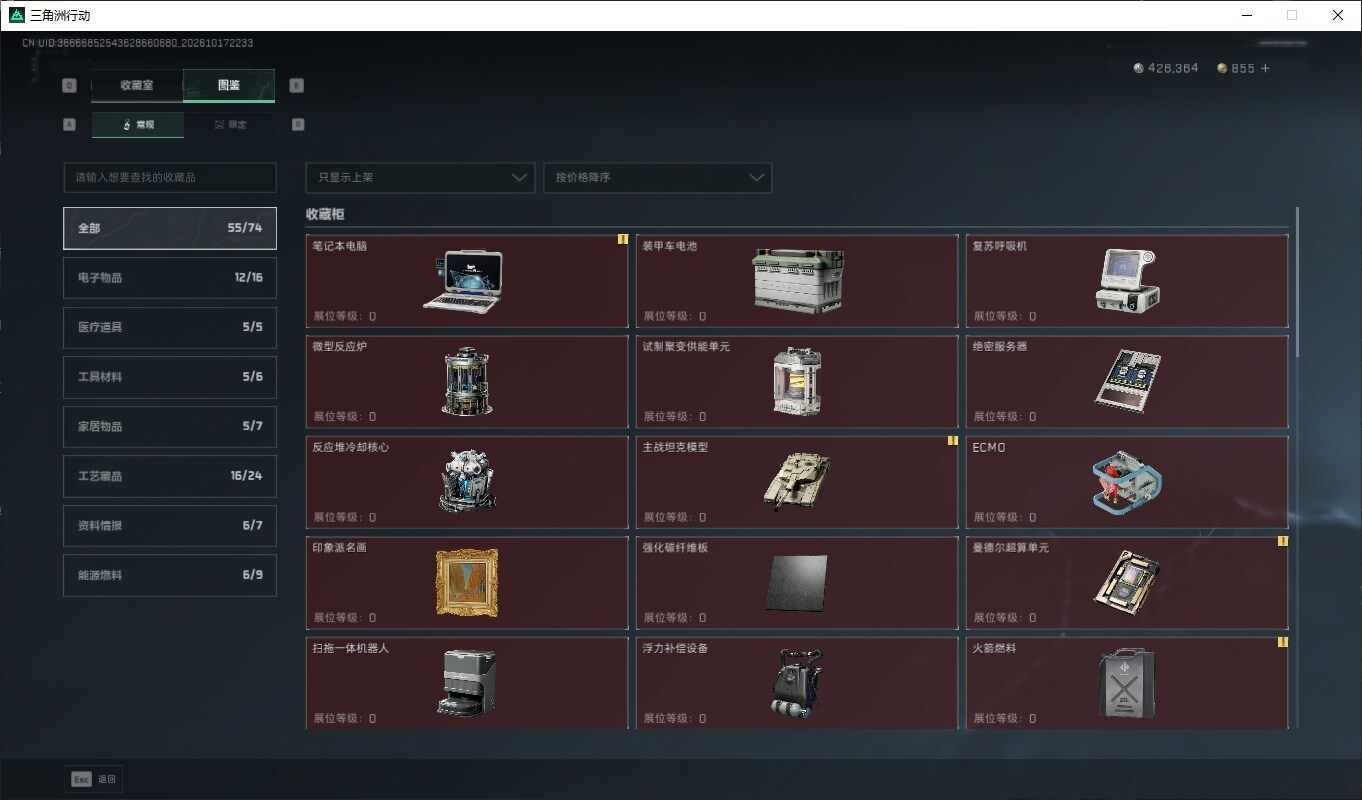Open the 只显示上架 filter dropdown
This screenshot has width=1362, height=800.
click(x=420, y=177)
